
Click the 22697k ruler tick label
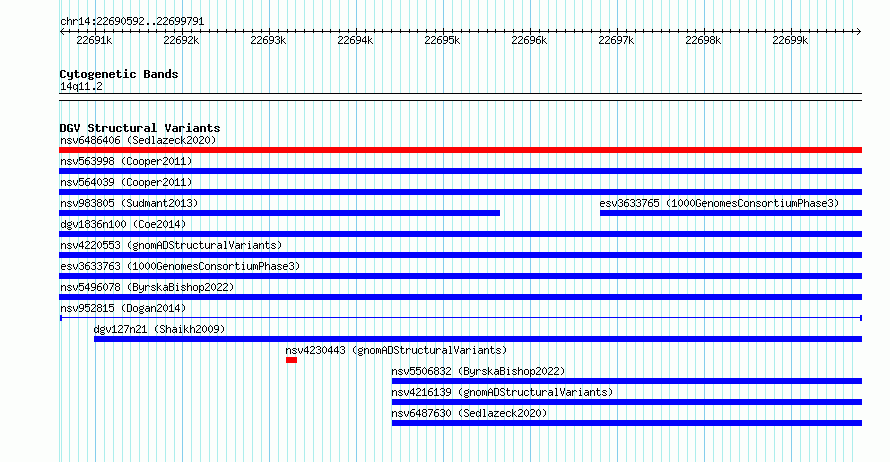(616, 40)
